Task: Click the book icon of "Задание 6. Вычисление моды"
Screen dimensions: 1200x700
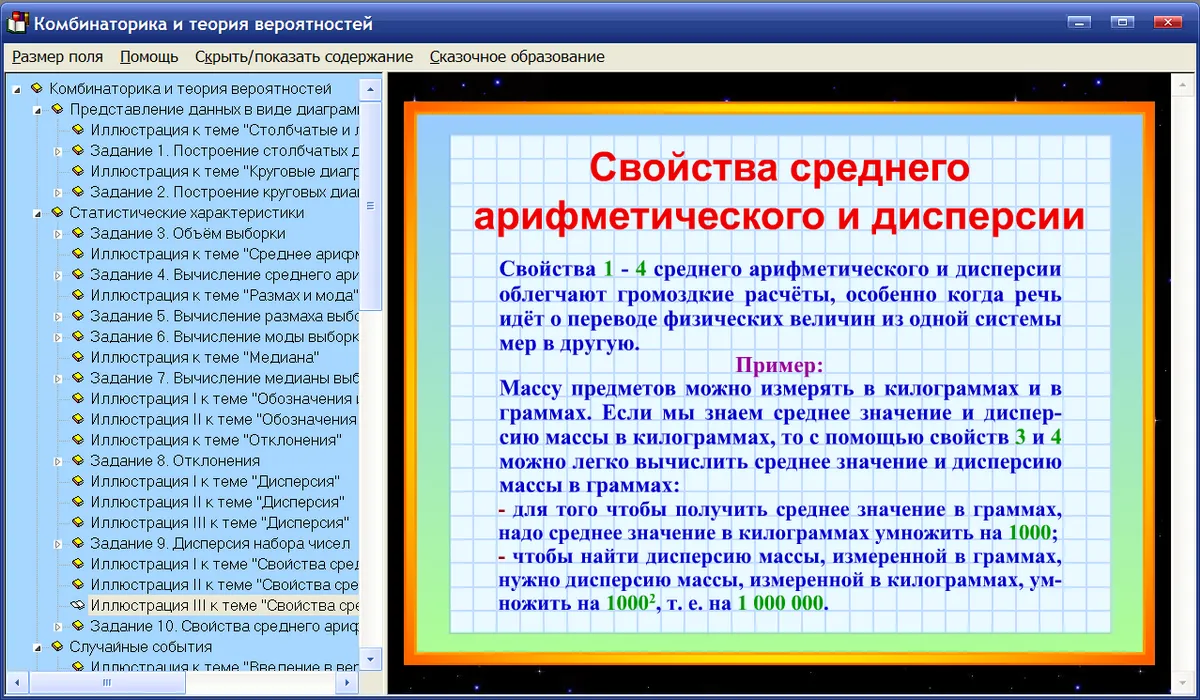Action: pyautogui.click(x=78, y=336)
